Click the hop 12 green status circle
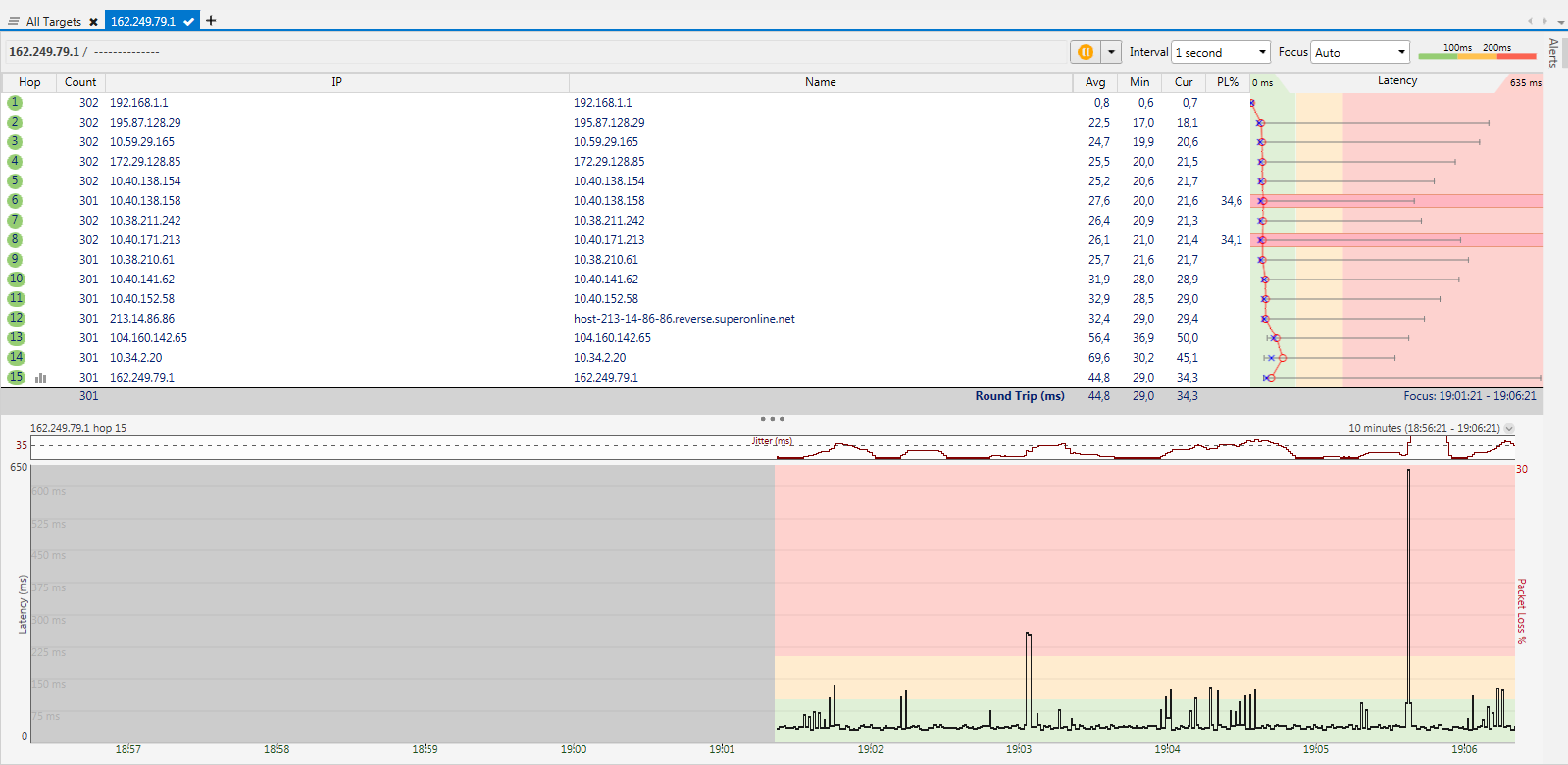Image resolution: width=1568 pixels, height=765 pixels. click(x=16, y=319)
